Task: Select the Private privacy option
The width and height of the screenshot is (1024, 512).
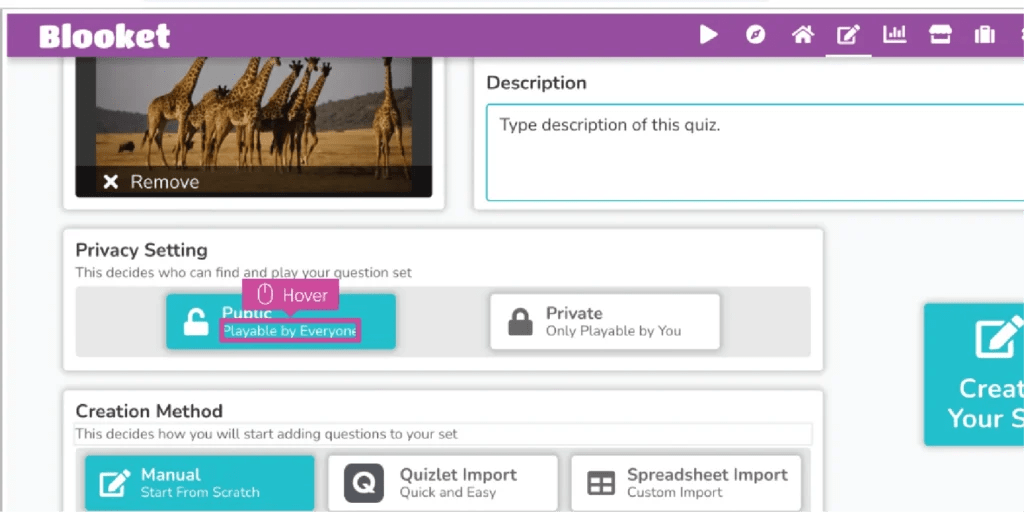Action: pyautogui.click(x=605, y=321)
